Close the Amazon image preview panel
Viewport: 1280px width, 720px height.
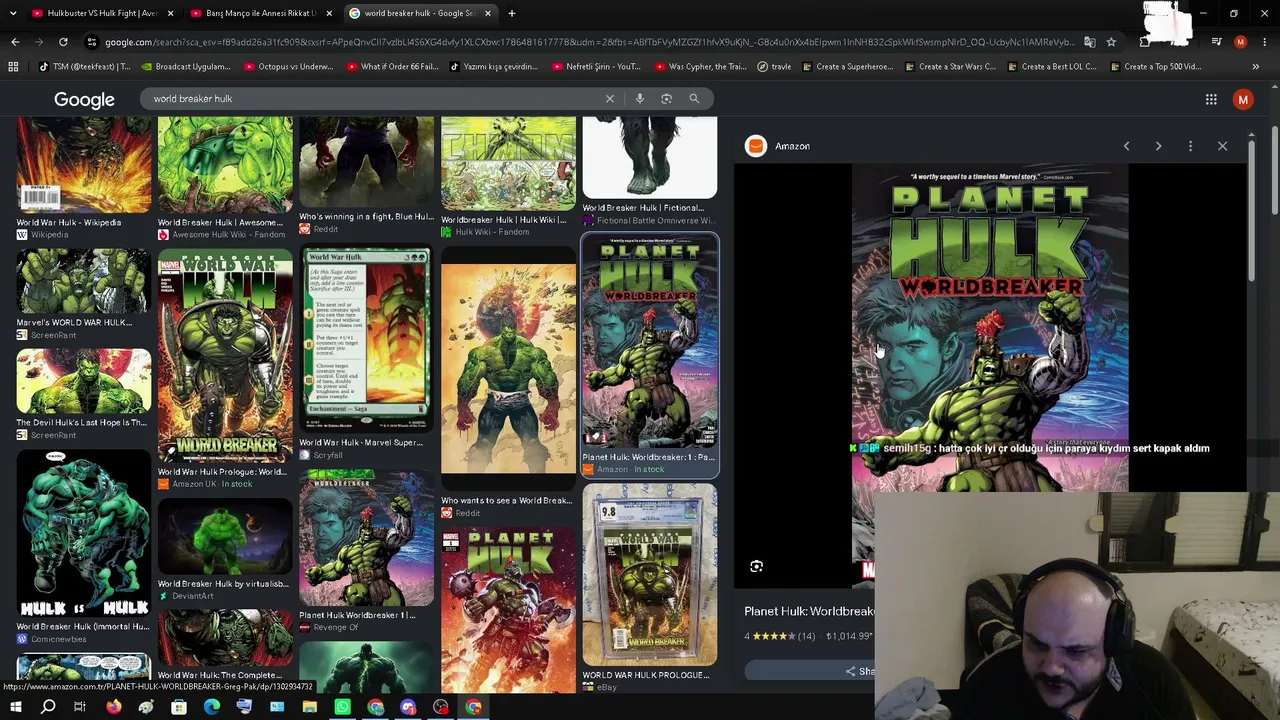[1222, 146]
